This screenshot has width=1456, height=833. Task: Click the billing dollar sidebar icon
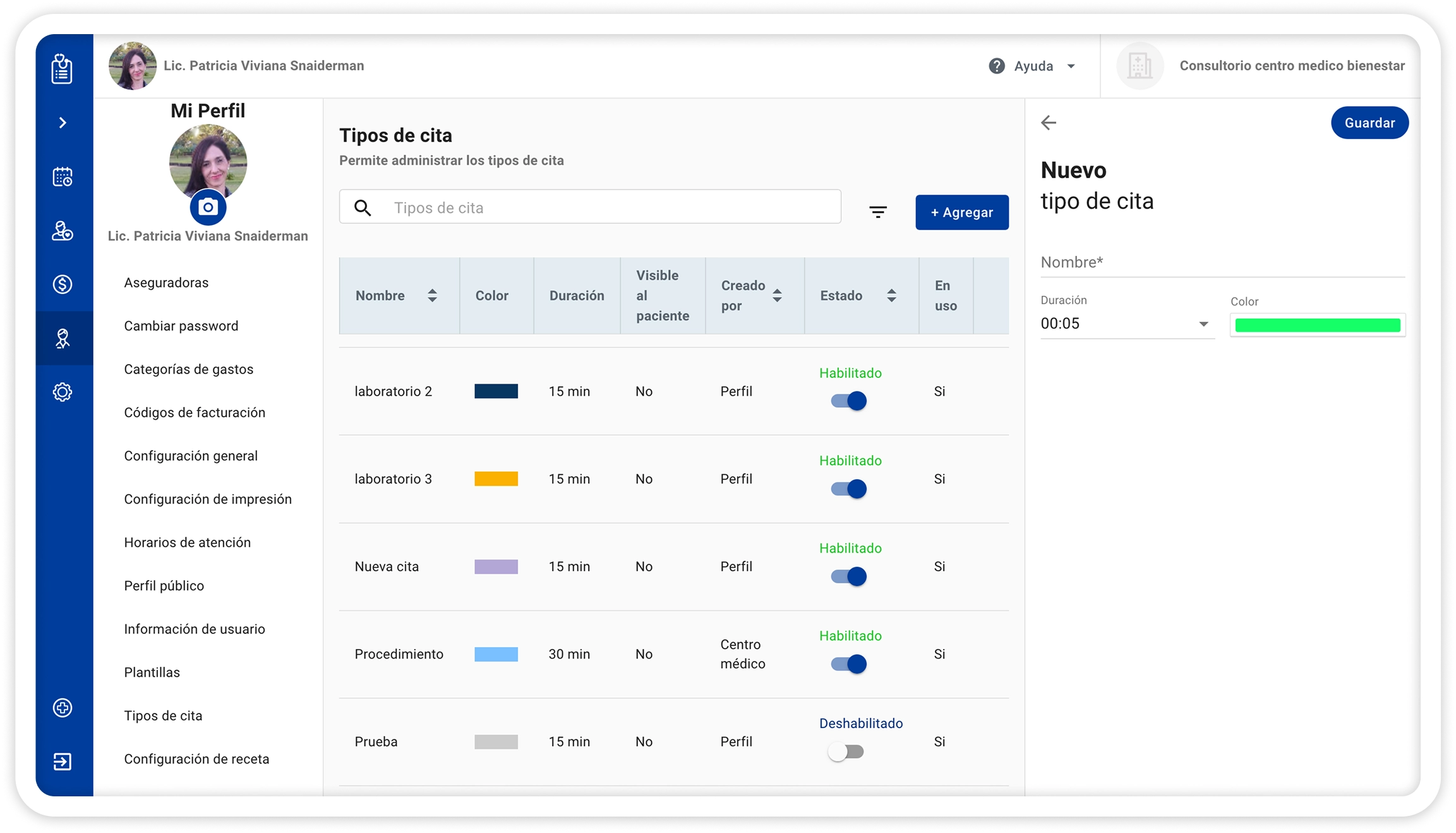(x=62, y=284)
